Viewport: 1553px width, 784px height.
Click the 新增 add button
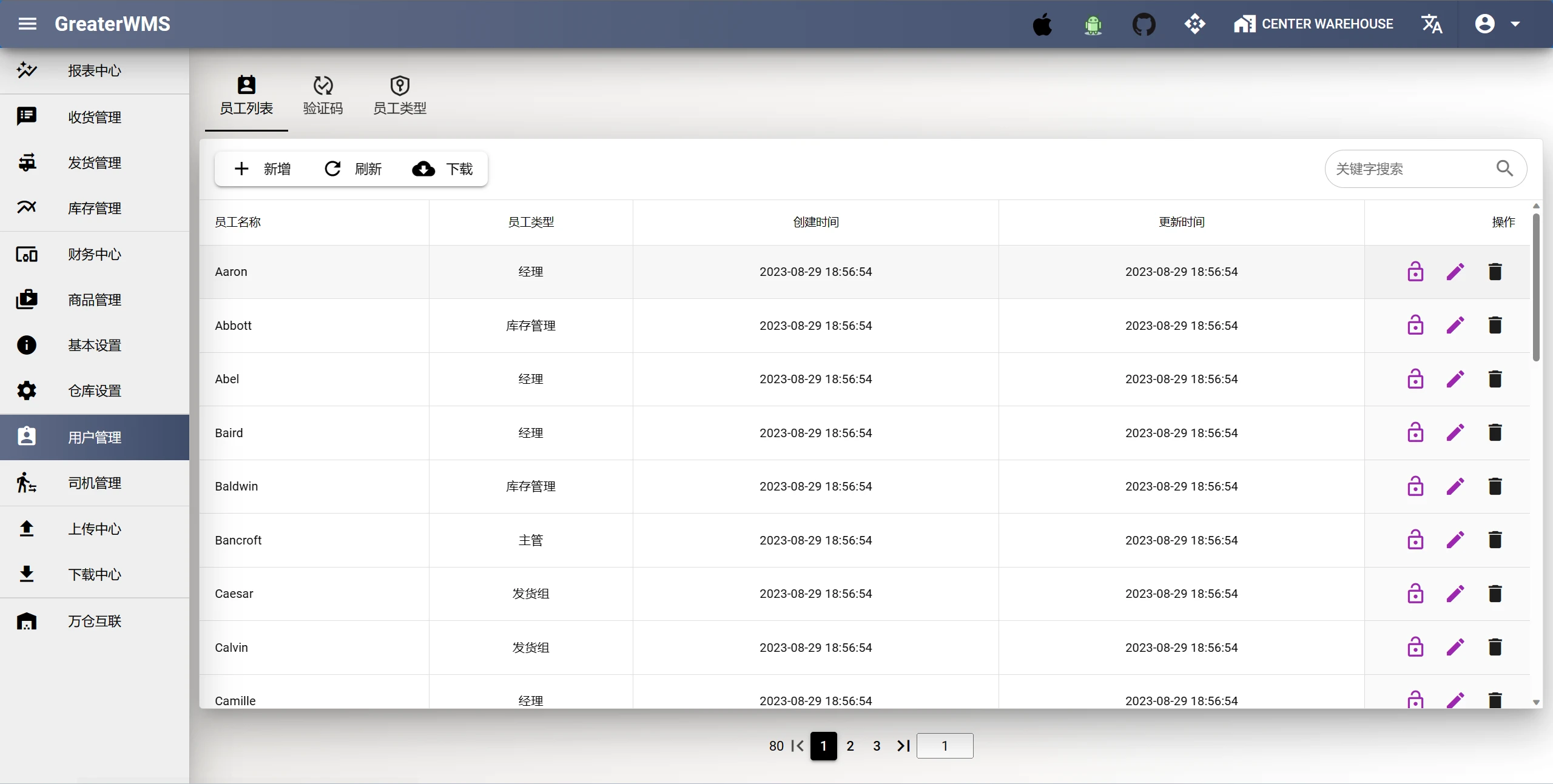[262, 169]
